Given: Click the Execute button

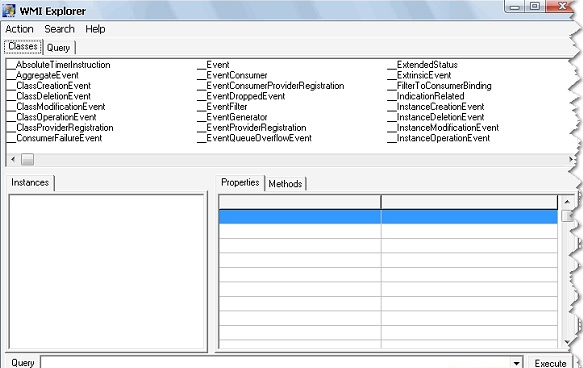Looking at the screenshot, I should coord(550,363).
